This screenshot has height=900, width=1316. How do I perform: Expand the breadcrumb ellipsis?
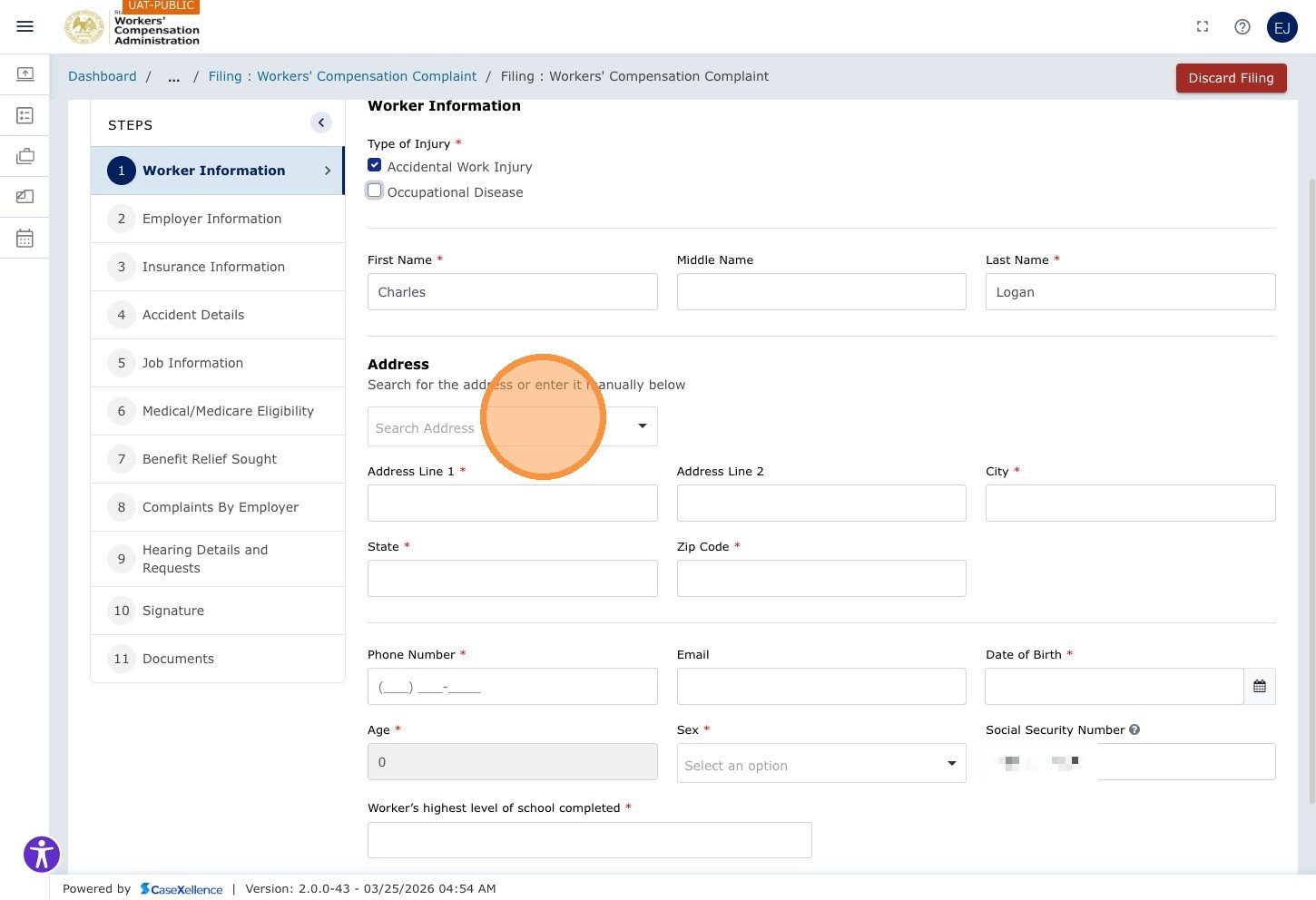click(x=173, y=77)
